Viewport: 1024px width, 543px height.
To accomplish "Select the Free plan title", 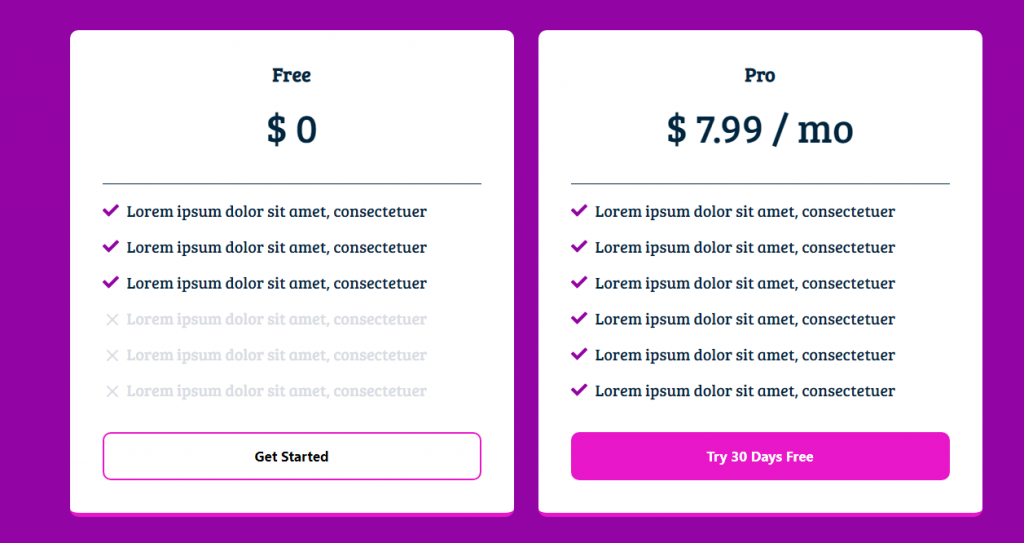I will tap(291, 75).
